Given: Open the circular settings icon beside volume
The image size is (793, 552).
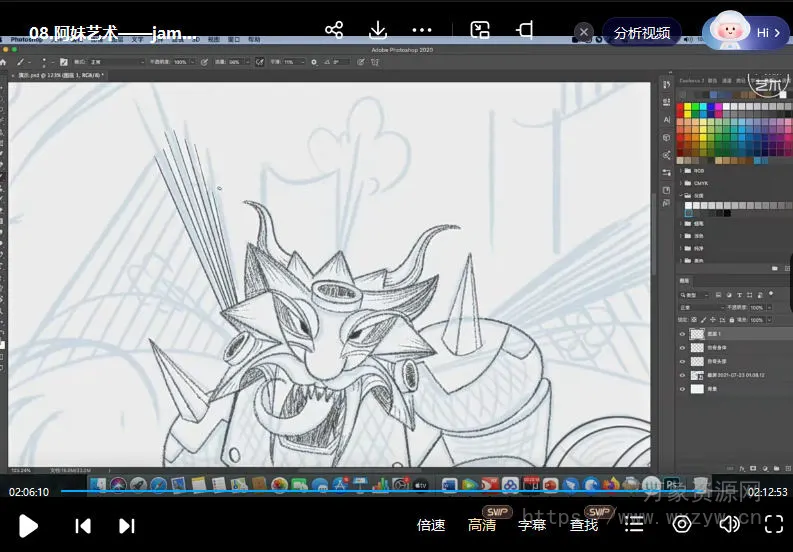Looking at the screenshot, I should [x=682, y=524].
